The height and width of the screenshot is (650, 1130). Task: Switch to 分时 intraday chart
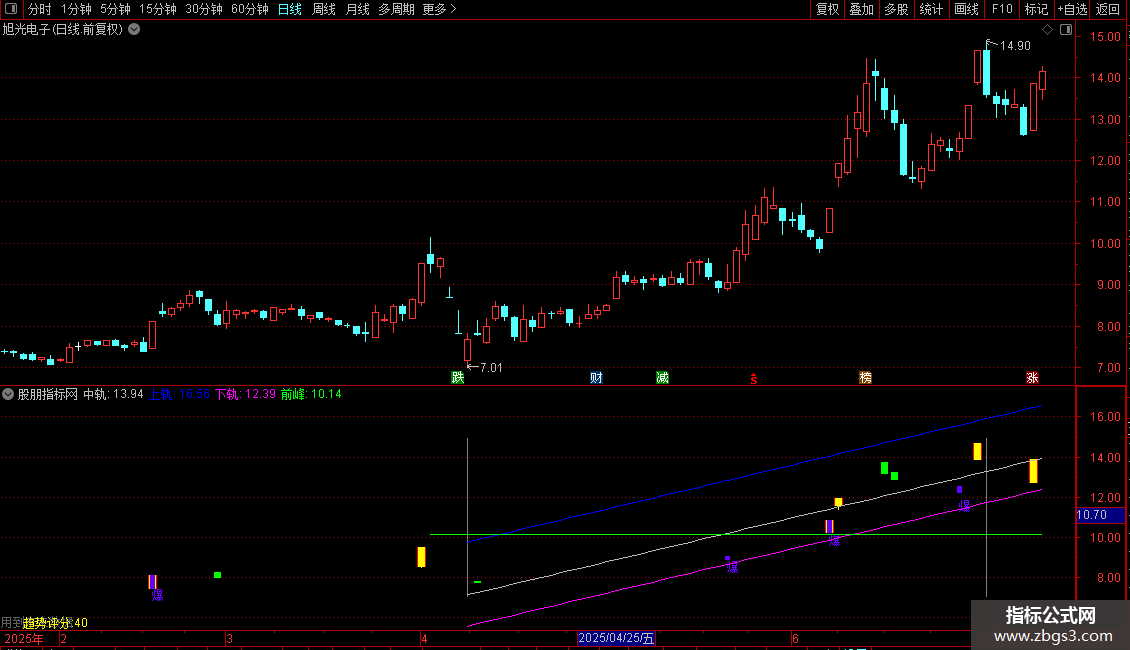[x=40, y=9]
